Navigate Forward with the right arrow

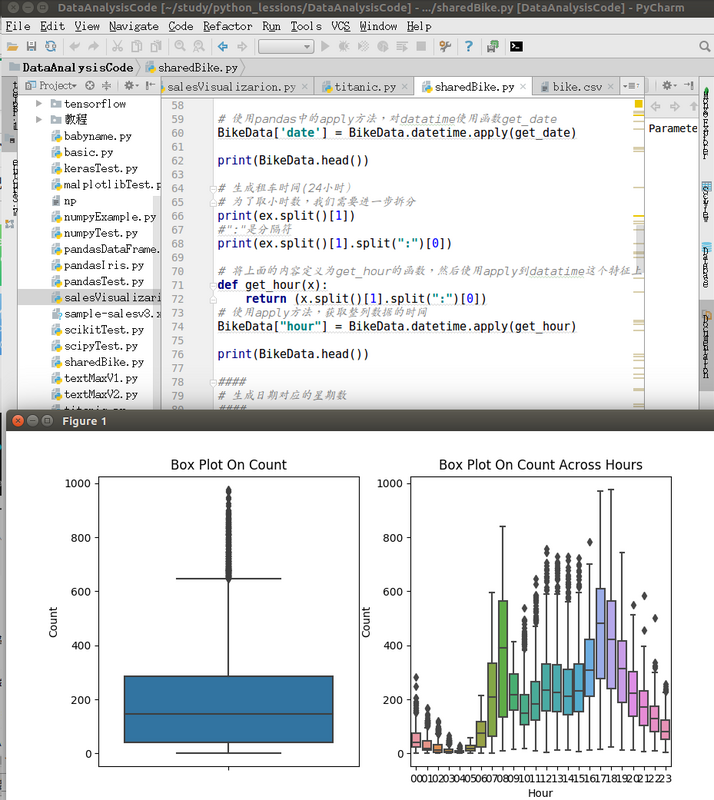tap(242, 46)
